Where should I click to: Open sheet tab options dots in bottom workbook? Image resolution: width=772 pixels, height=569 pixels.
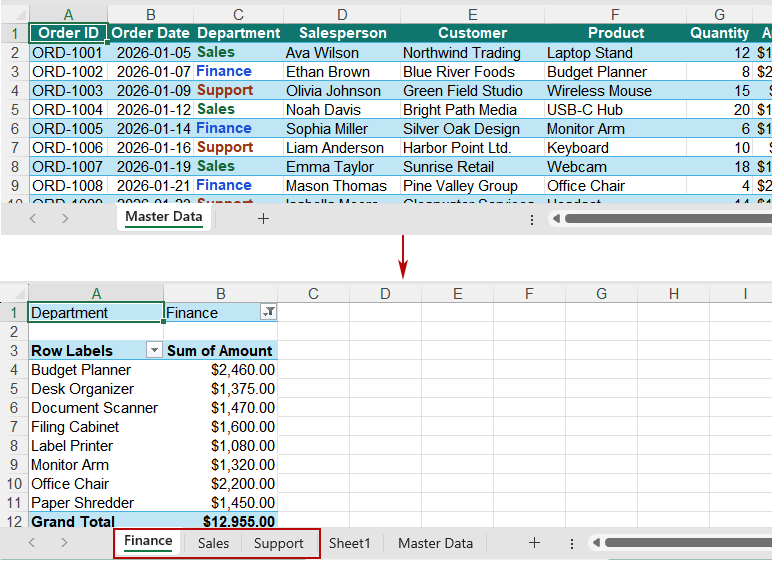coord(572,543)
